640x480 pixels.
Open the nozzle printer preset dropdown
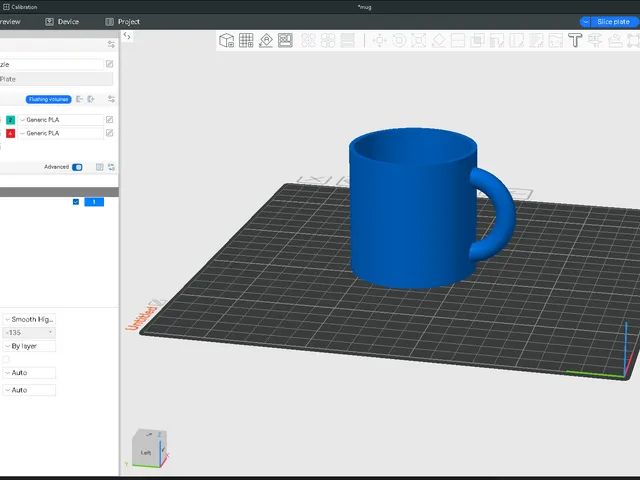pyautogui.click(x=51, y=64)
